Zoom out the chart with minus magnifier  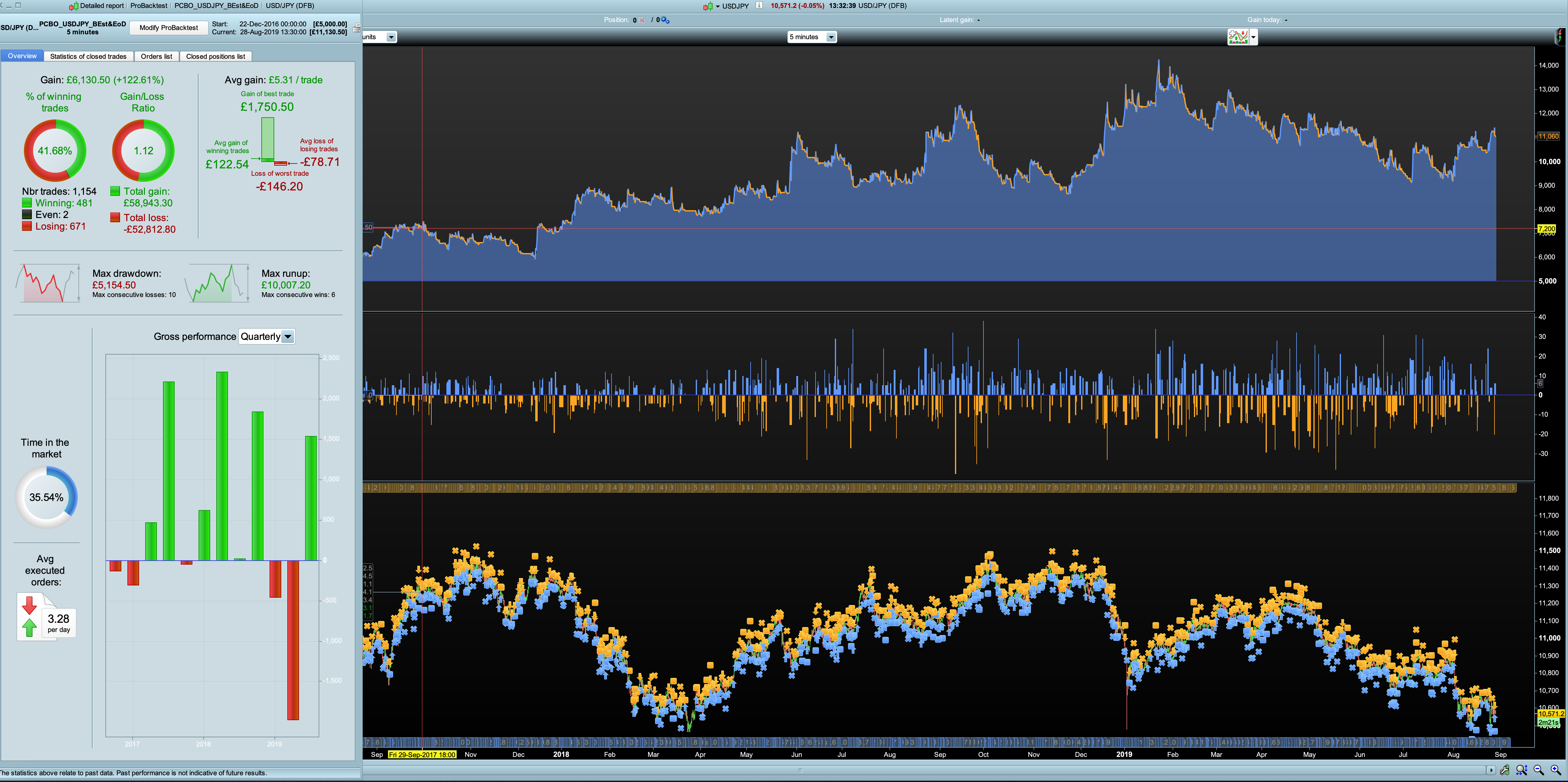1538,770
